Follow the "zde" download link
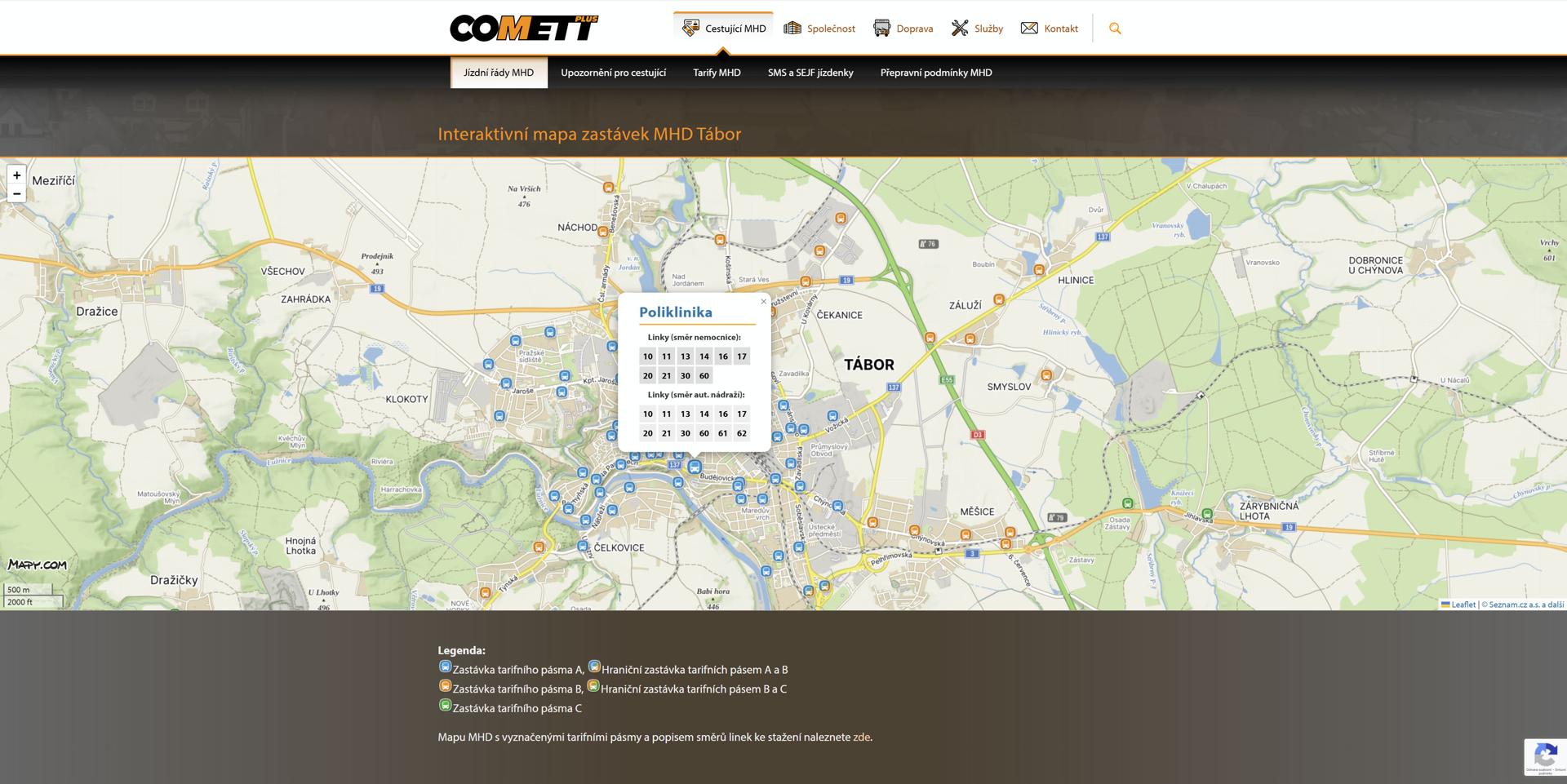This screenshot has height=784, width=1567. tap(861, 737)
